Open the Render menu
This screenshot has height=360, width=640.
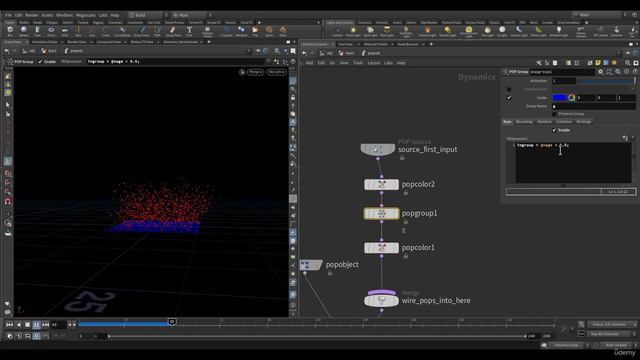[x=31, y=15]
